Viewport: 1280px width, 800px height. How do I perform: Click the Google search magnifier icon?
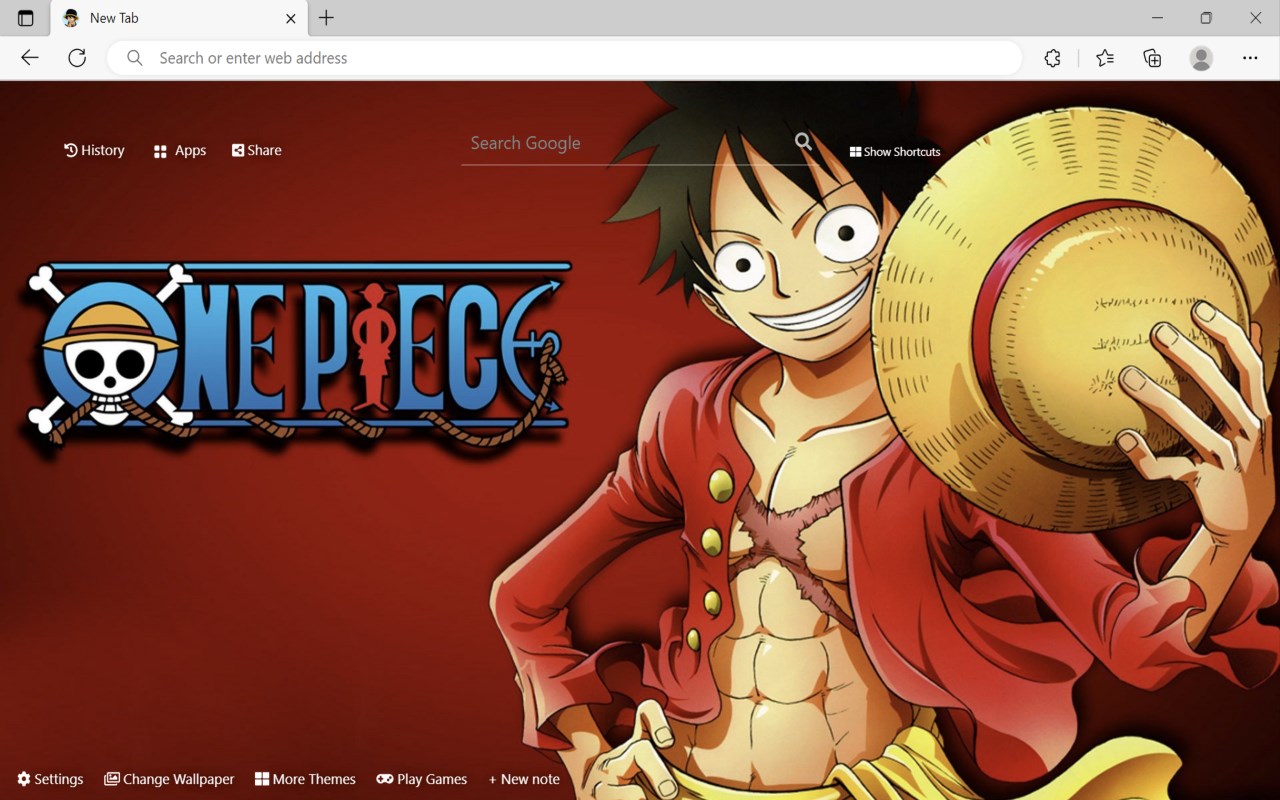click(803, 142)
